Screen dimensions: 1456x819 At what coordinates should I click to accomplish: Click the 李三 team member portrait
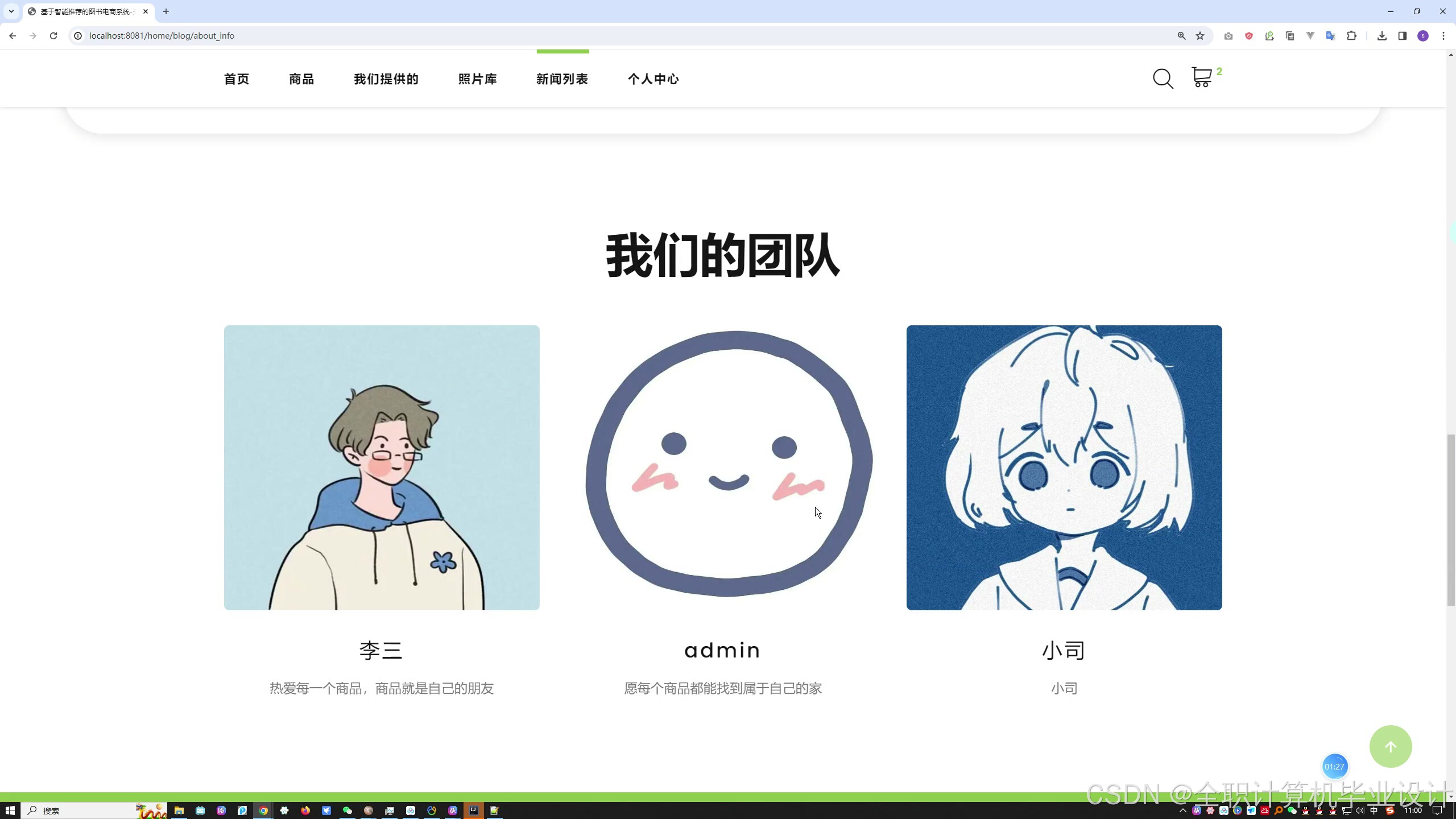pos(382,468)
